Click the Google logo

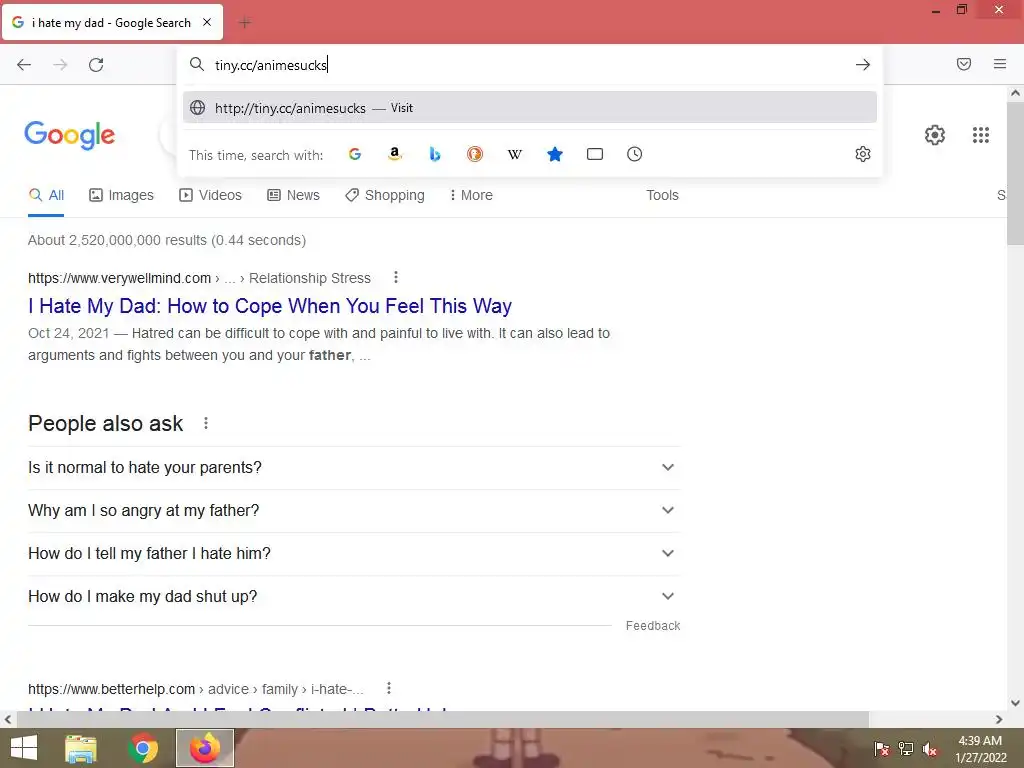(69, 135)
